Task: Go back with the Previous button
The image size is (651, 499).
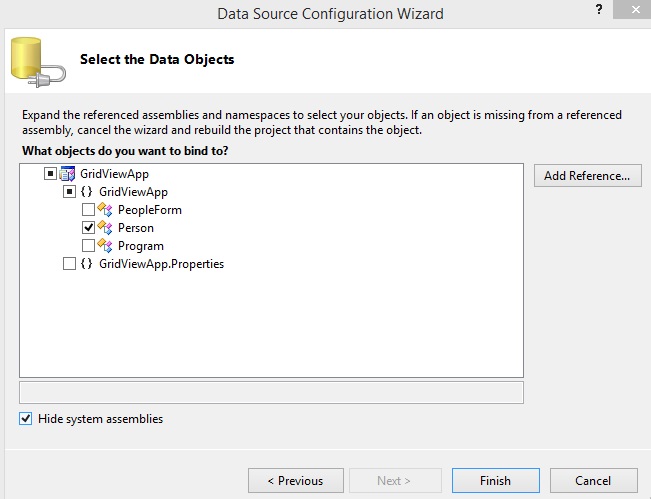Action: [295, 481]
